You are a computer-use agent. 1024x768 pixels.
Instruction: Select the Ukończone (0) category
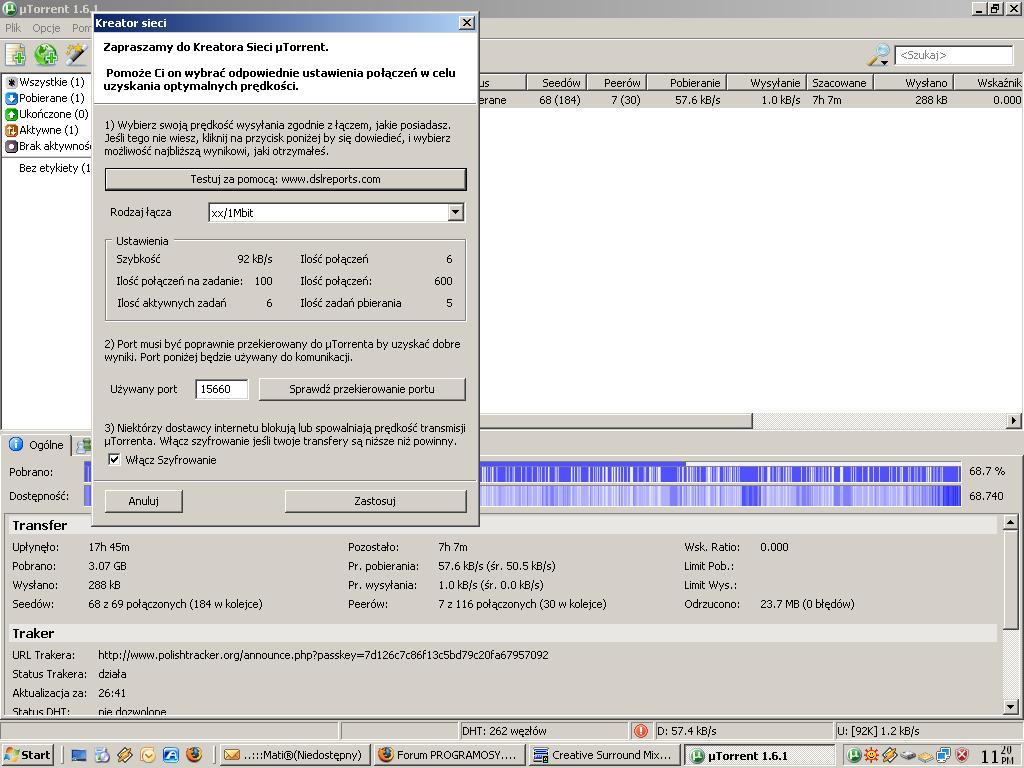47,114
